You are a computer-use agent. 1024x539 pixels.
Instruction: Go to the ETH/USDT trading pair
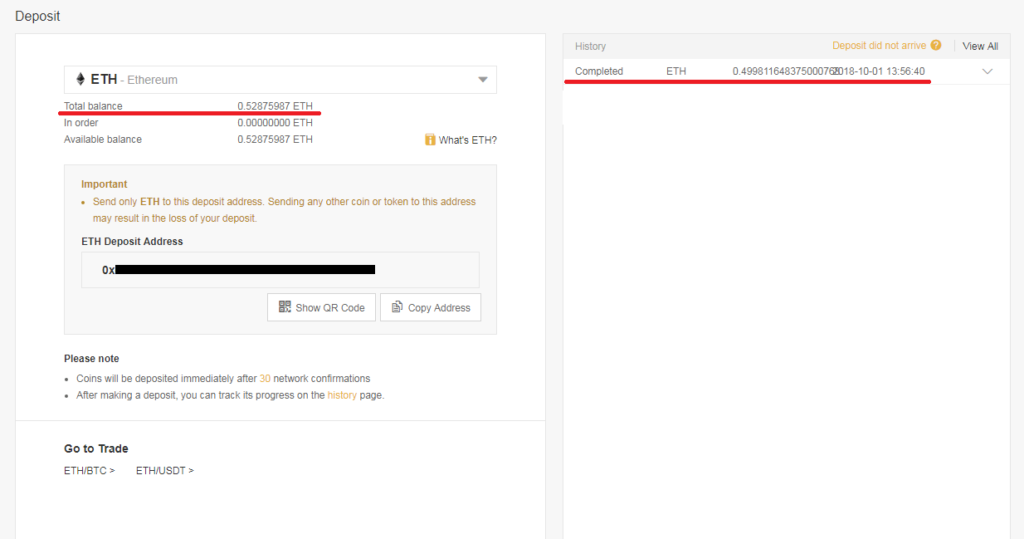pyautogui.click(x=165, y=470)
